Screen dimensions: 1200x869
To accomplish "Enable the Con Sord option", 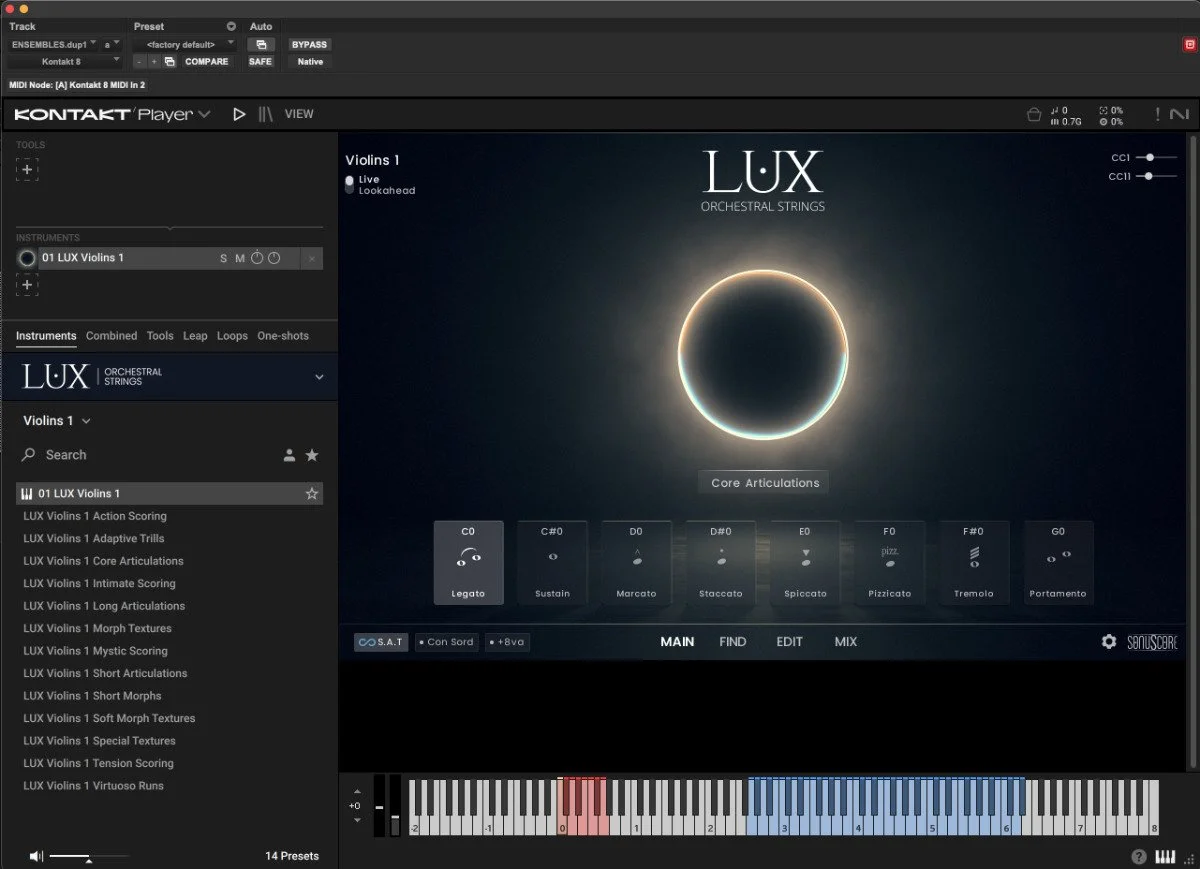I will pos(447,641).
